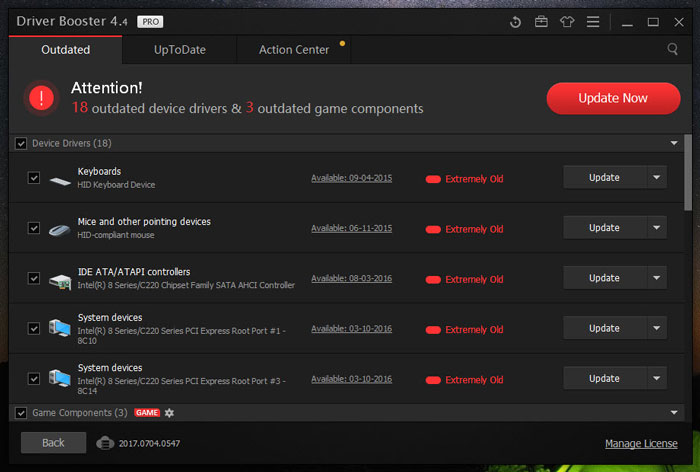
Task: Click the search magnifier icon
Action: pos(672,49)
